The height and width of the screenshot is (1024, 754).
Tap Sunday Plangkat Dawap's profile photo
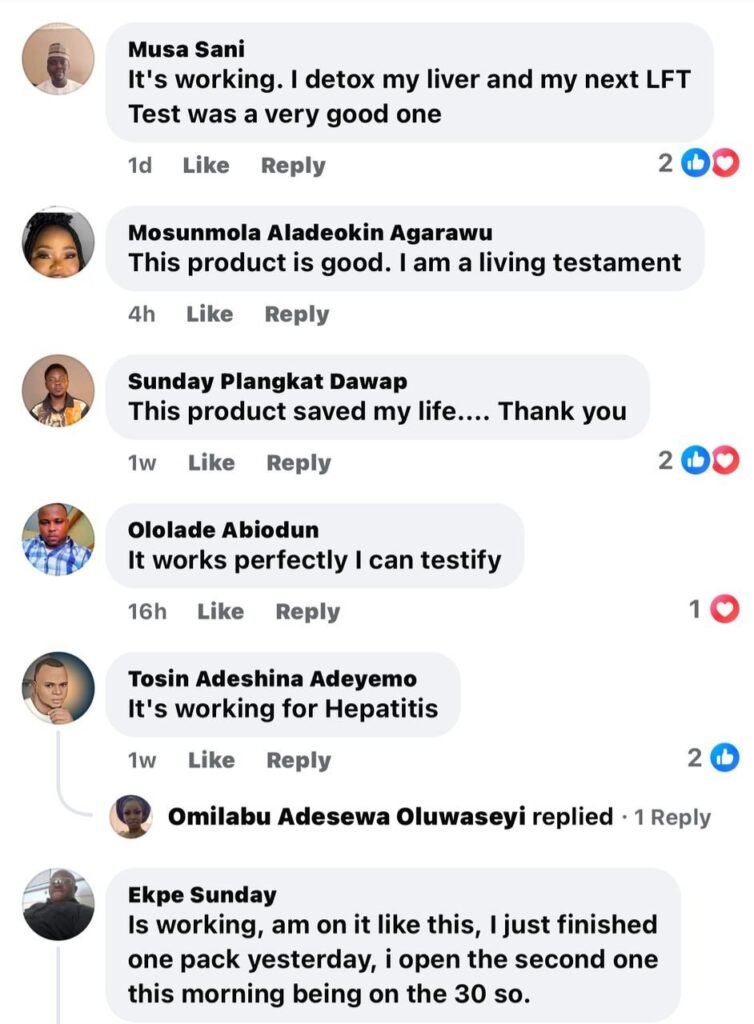click(58, 391)
